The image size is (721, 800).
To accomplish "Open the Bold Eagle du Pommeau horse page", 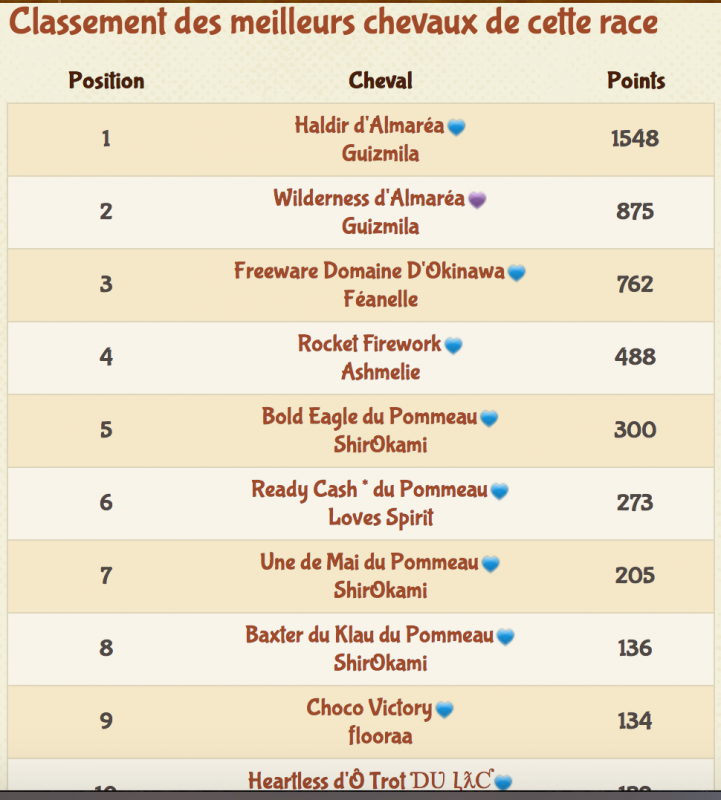I will (x=369, y=417).
